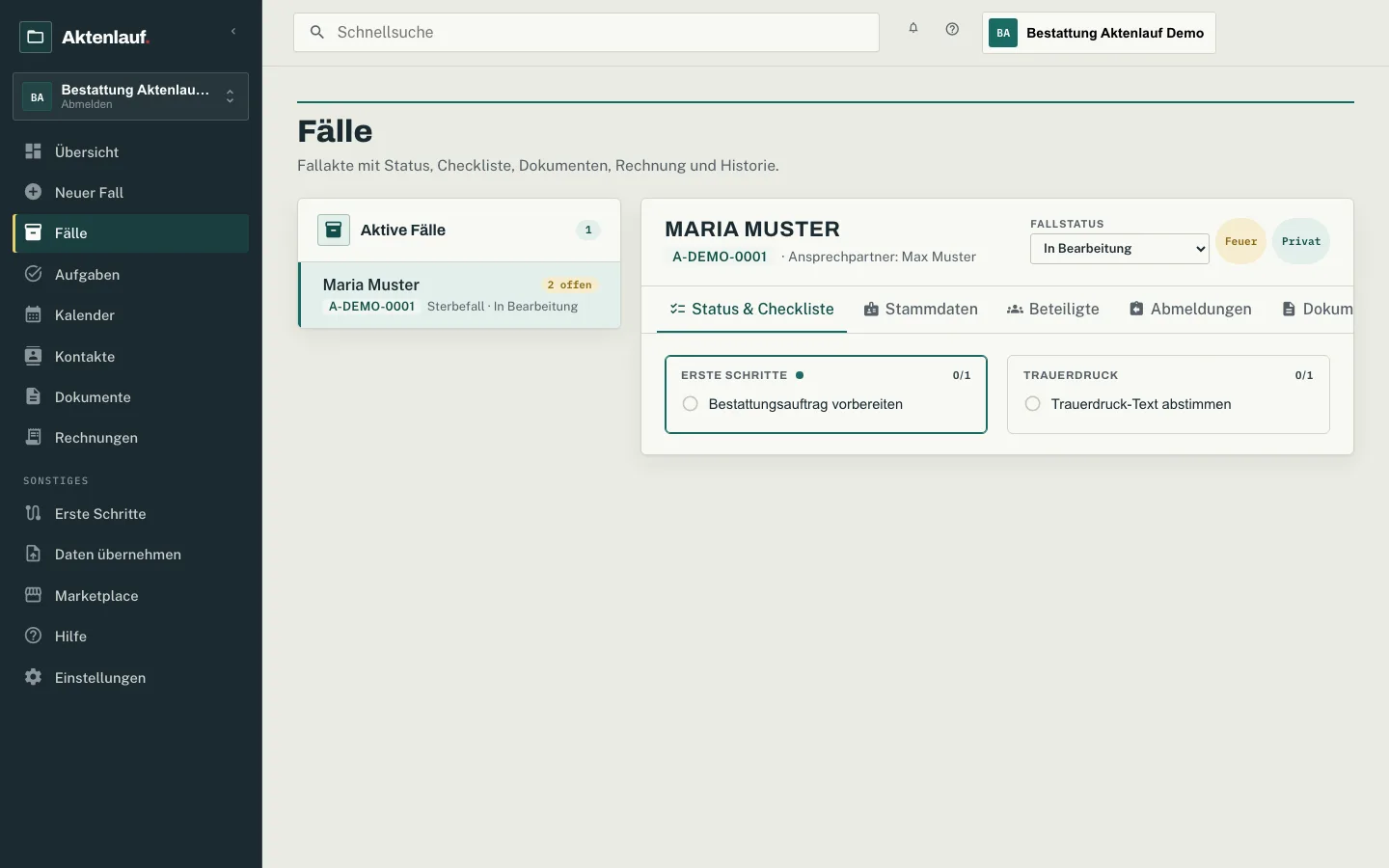Click the Kontakte icon
The width and height of the screenshot is (1389, 868).
point(33,356)
